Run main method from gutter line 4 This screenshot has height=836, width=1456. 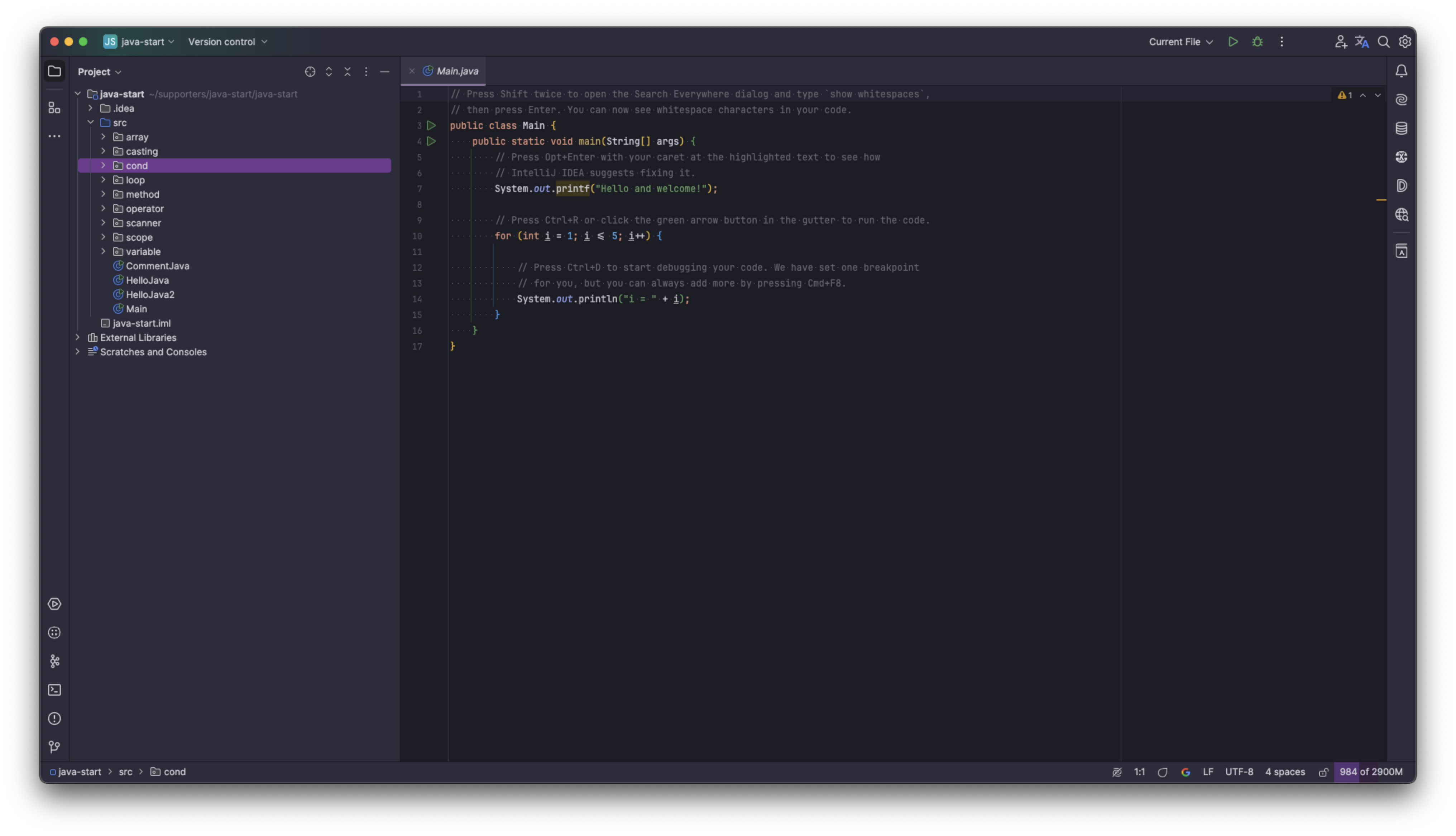(431, 141)
